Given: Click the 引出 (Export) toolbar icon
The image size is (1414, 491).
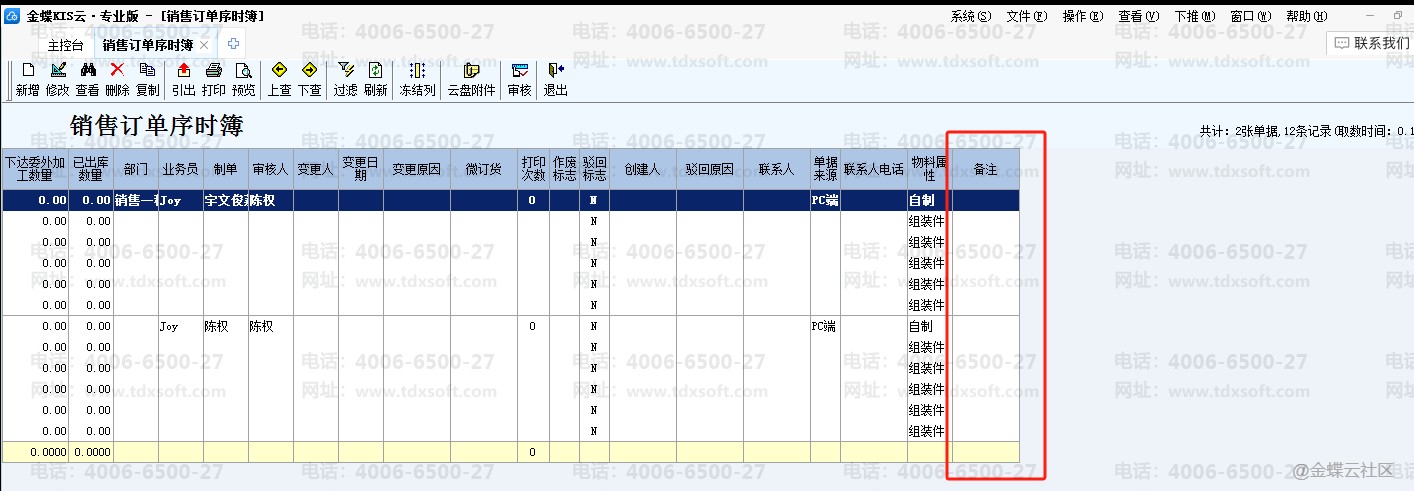Looking at the screenshot, I should 184,70.
